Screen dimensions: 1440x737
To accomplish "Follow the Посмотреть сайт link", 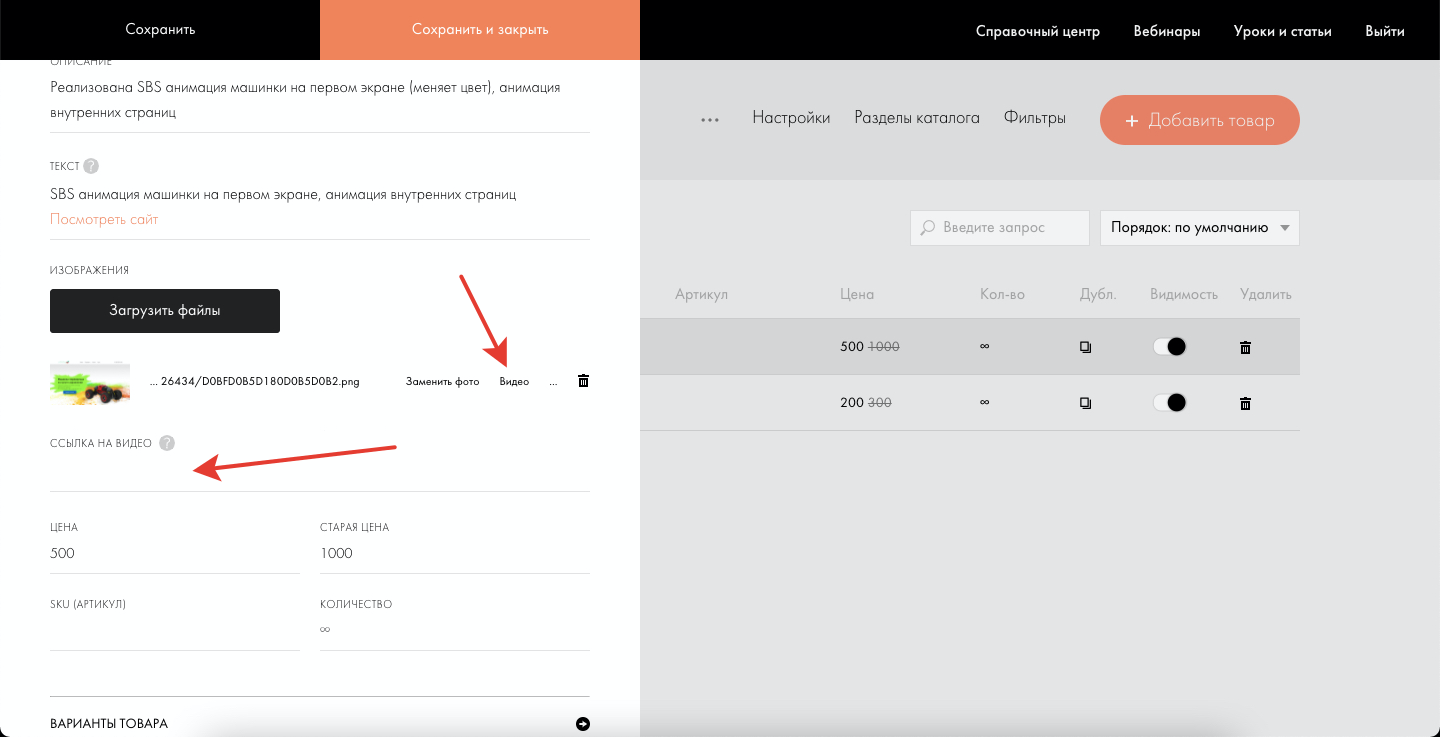I will pos(104,219).
